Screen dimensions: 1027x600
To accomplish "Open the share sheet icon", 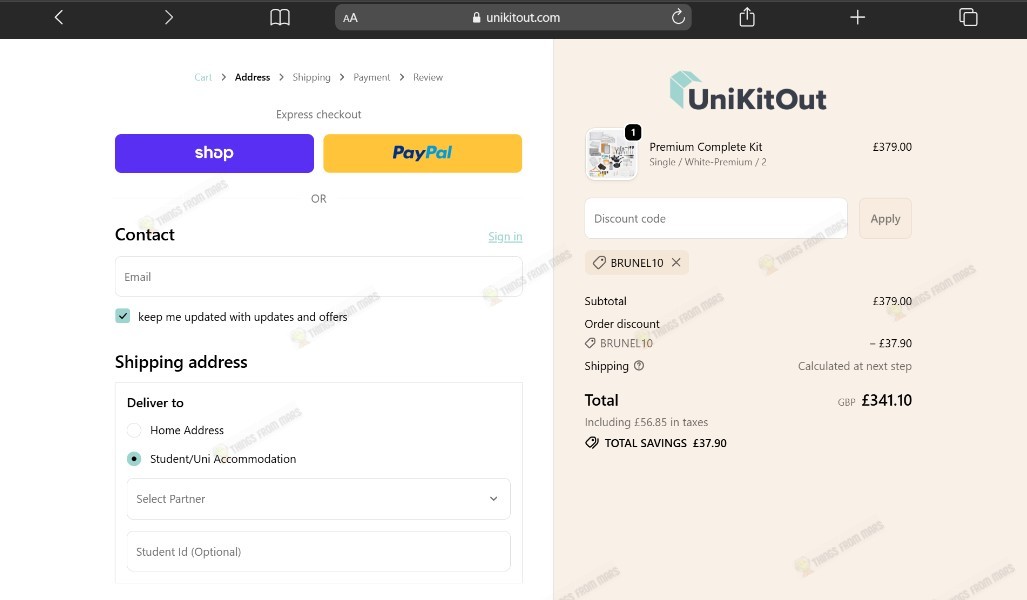I will [x=747, y=17].
